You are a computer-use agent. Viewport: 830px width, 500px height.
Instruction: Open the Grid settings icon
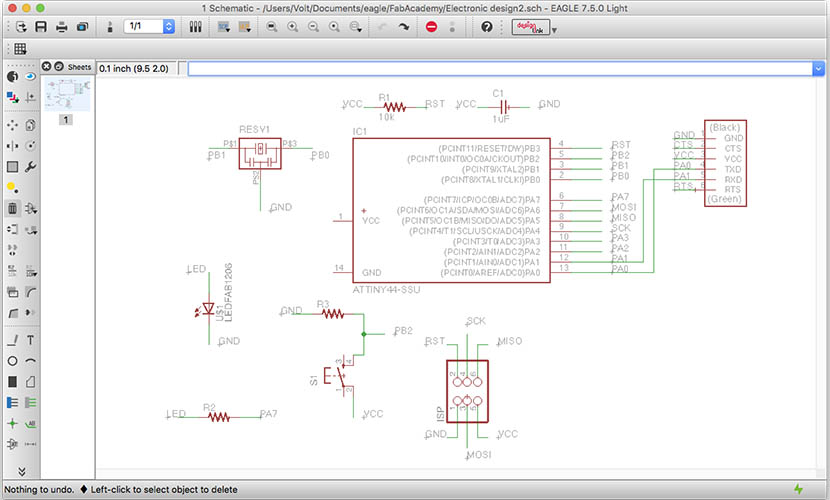(x=20, y=49)
